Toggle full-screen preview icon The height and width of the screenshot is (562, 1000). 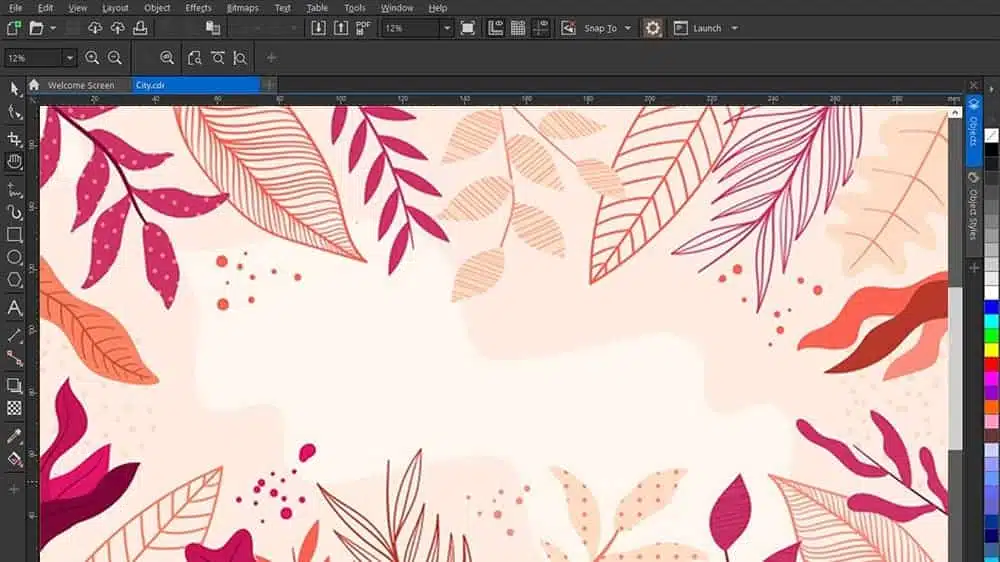tap(468, 28)
